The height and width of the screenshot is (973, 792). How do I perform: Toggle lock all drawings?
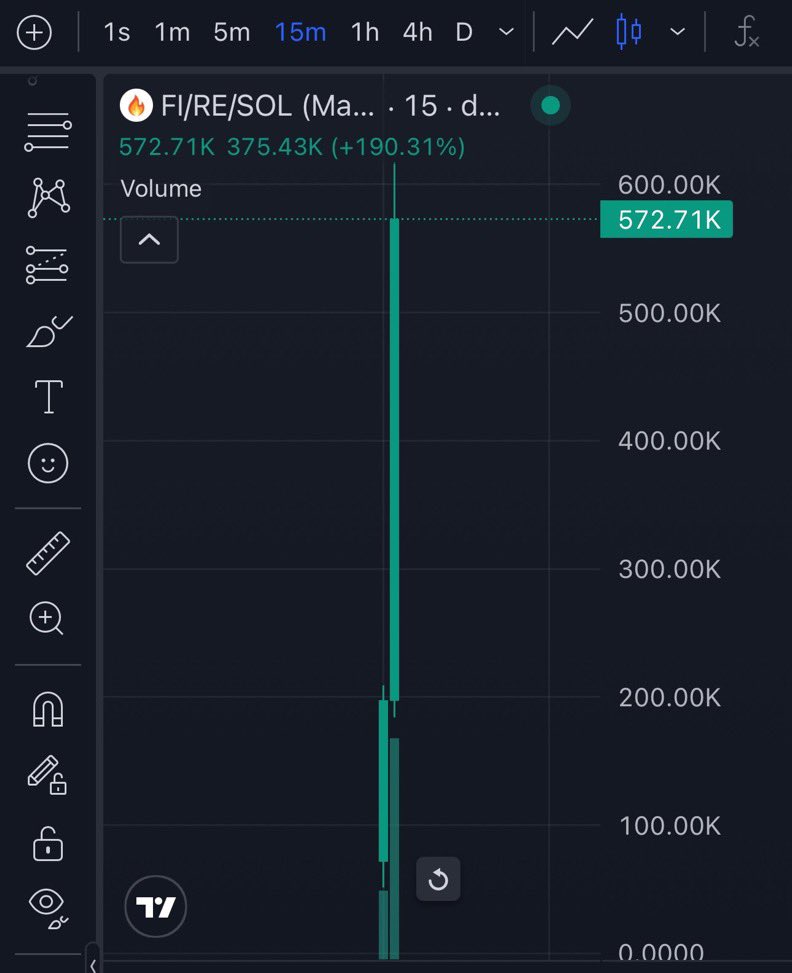tap(48, 844)
